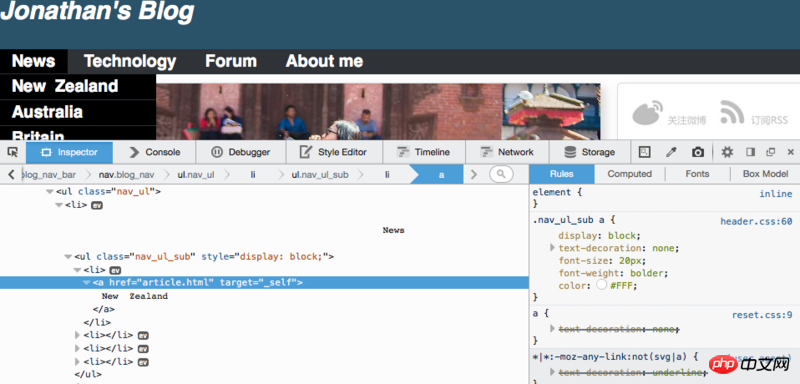
Task: Open the Computed panel tab
Action: [630, 174]
